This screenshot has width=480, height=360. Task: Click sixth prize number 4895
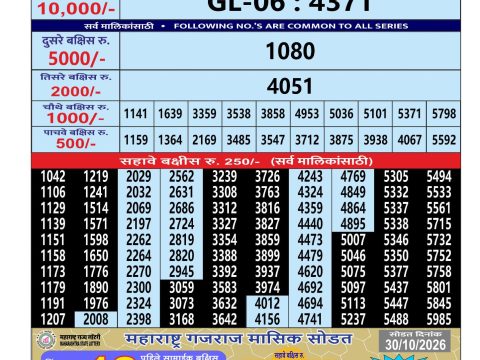[x=353, y=224]
